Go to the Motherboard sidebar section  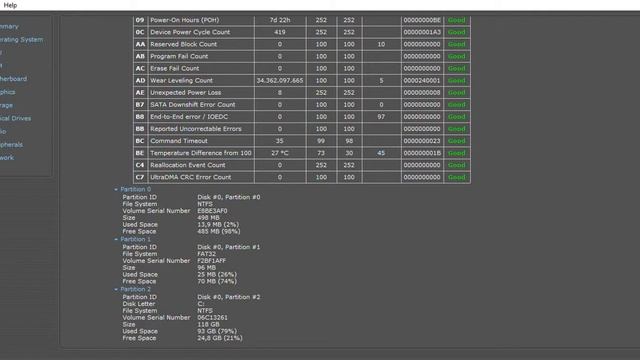[13, 79]
